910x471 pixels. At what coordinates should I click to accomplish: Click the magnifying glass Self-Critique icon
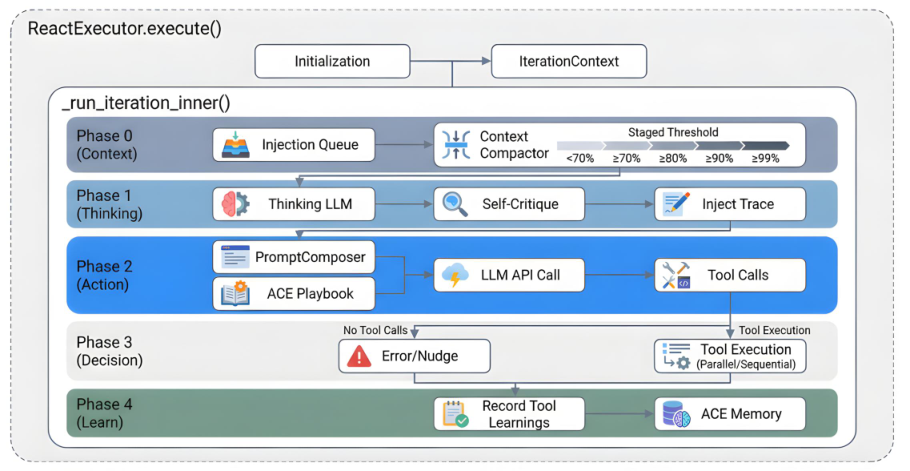pos(455,204)
